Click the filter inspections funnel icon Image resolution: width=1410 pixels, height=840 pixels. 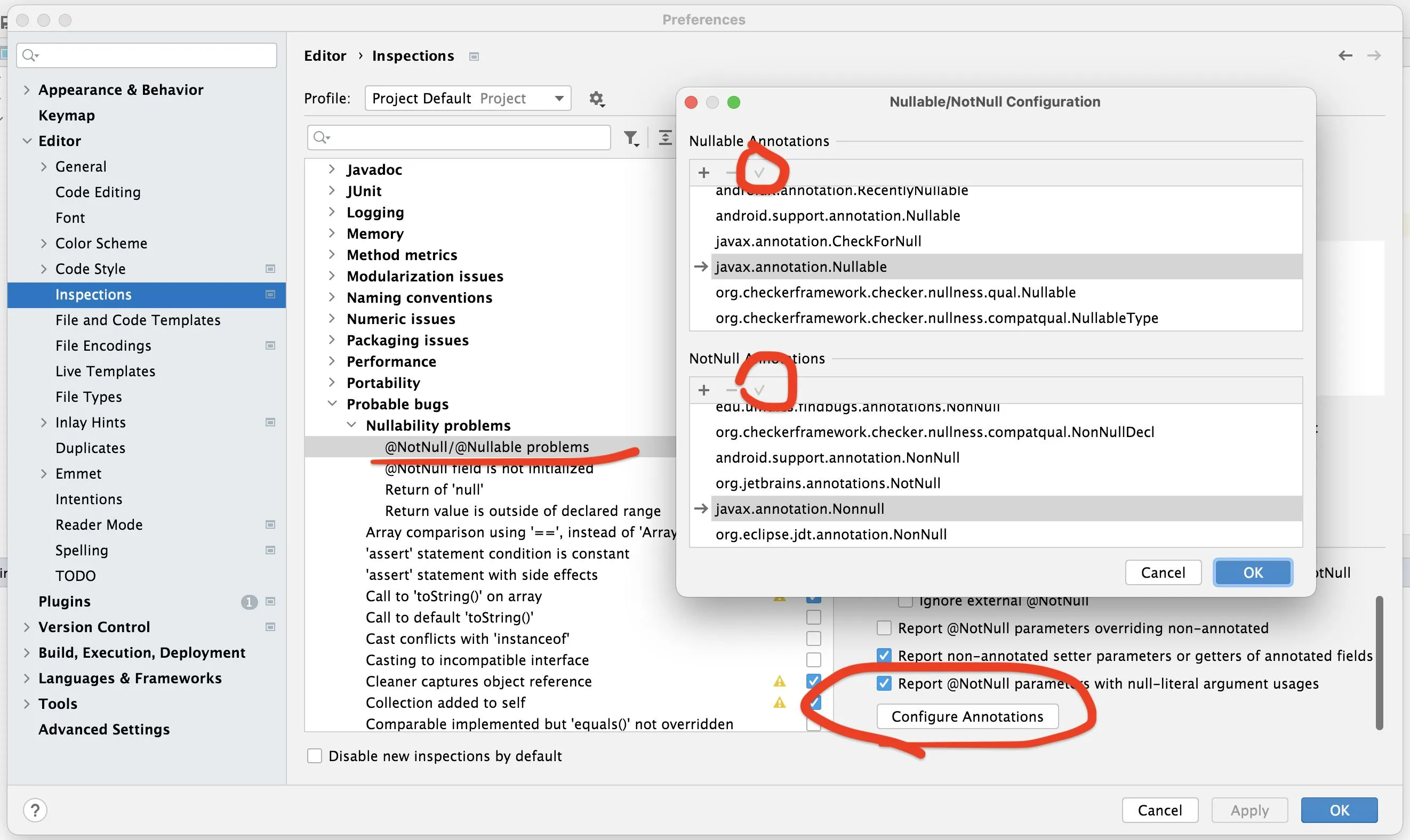coord(631,138)
